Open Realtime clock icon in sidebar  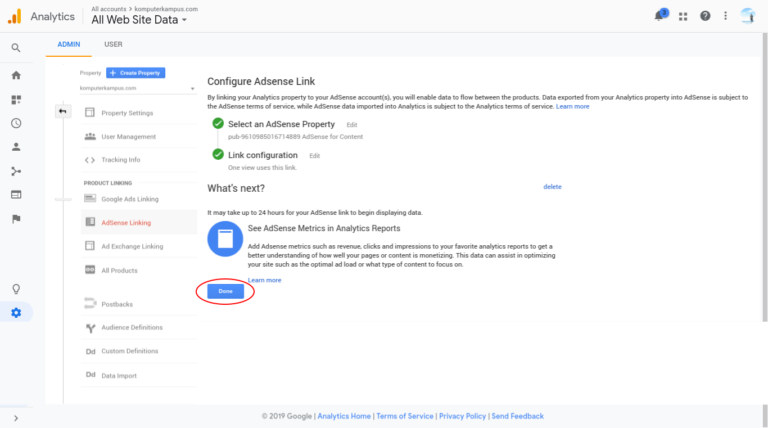[16, 123]
